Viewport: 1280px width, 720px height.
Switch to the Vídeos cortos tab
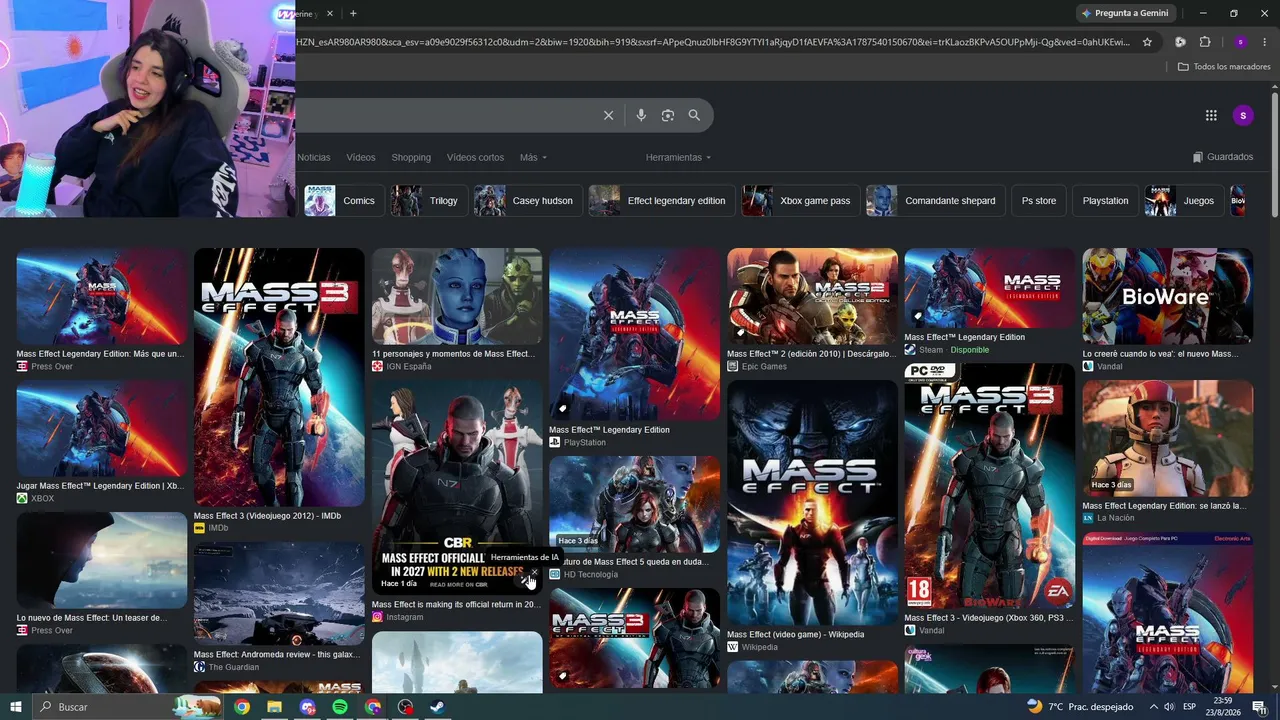475,157
